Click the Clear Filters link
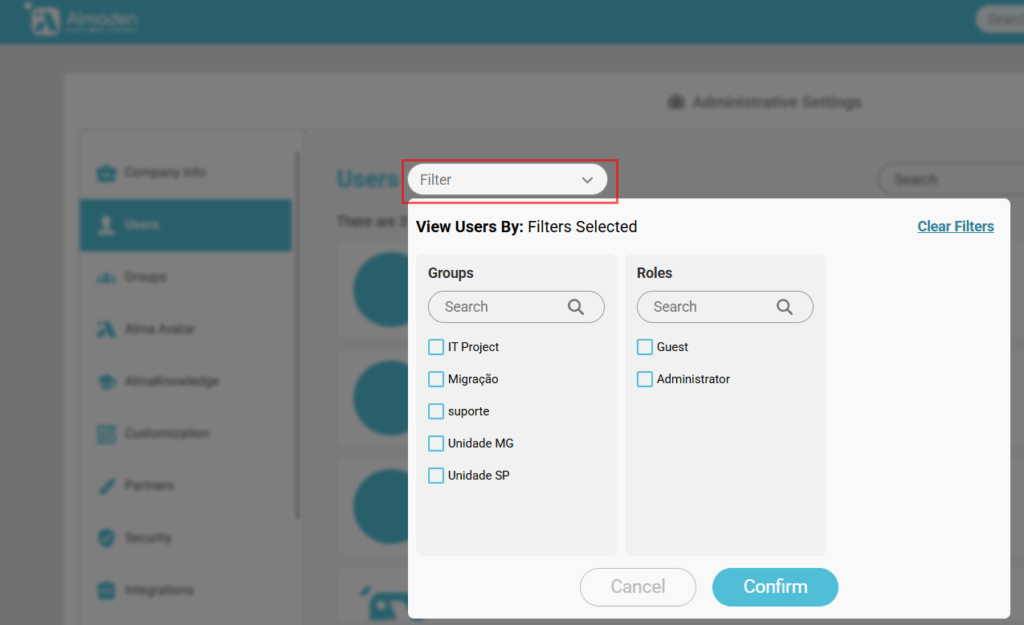1024x625 pixels. [955, 227]
